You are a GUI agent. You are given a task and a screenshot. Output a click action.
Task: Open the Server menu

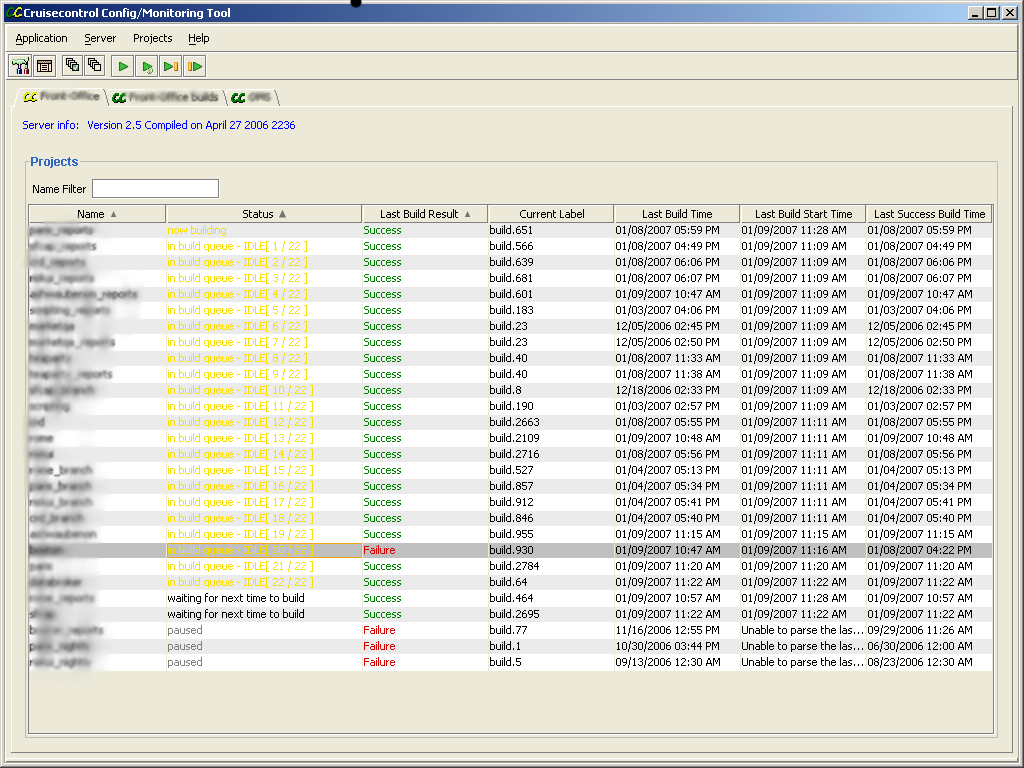point(100,38)
